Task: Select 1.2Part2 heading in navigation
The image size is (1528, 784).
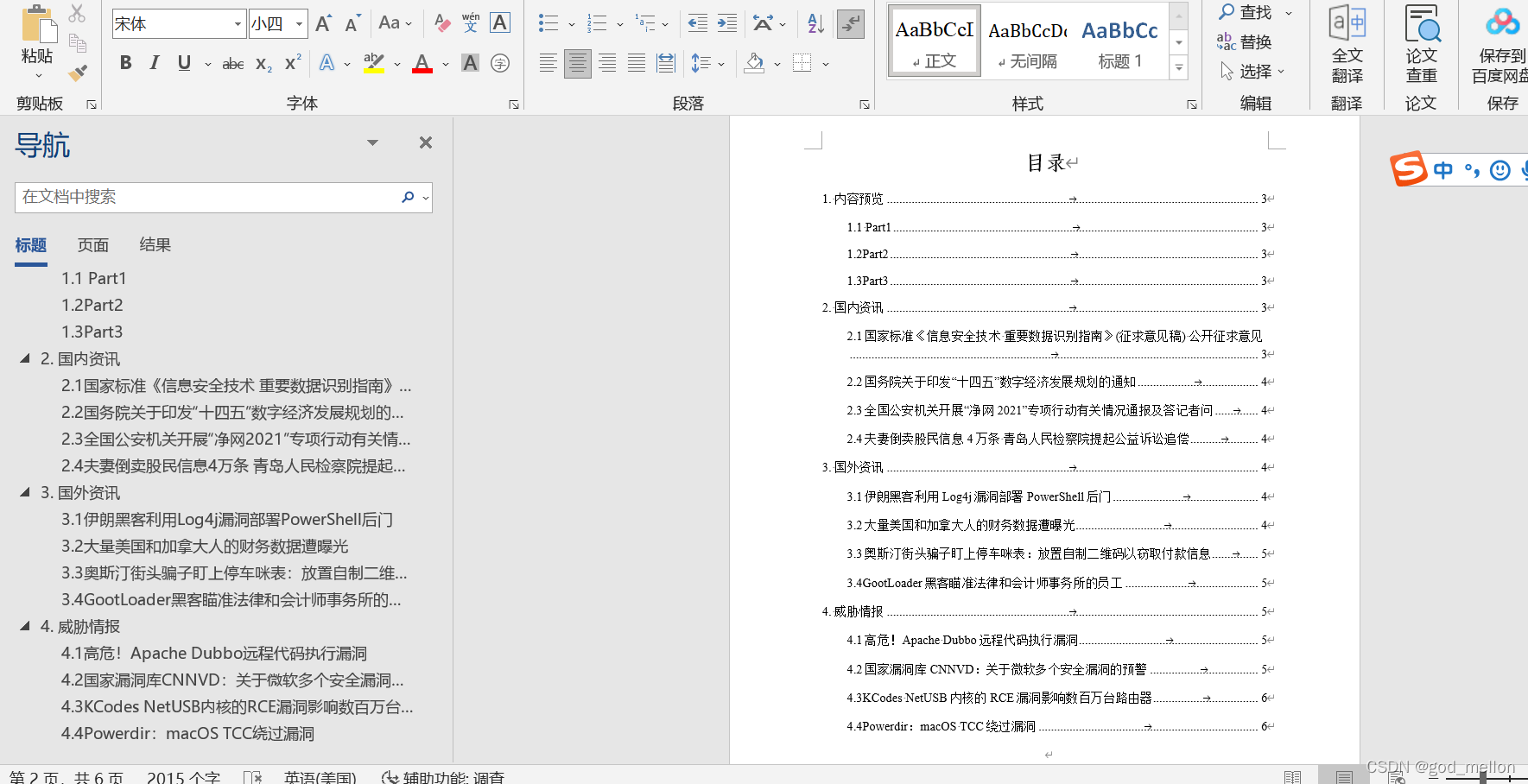Action: click(x=92, y=305)
